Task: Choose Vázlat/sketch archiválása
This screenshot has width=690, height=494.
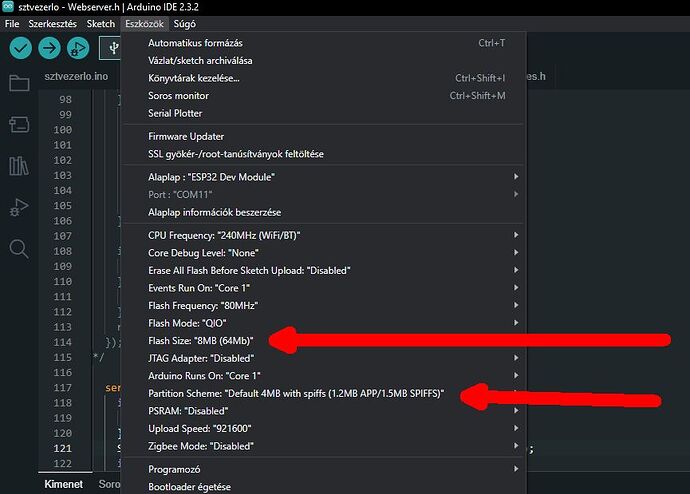Action: [x=323, y=61]
